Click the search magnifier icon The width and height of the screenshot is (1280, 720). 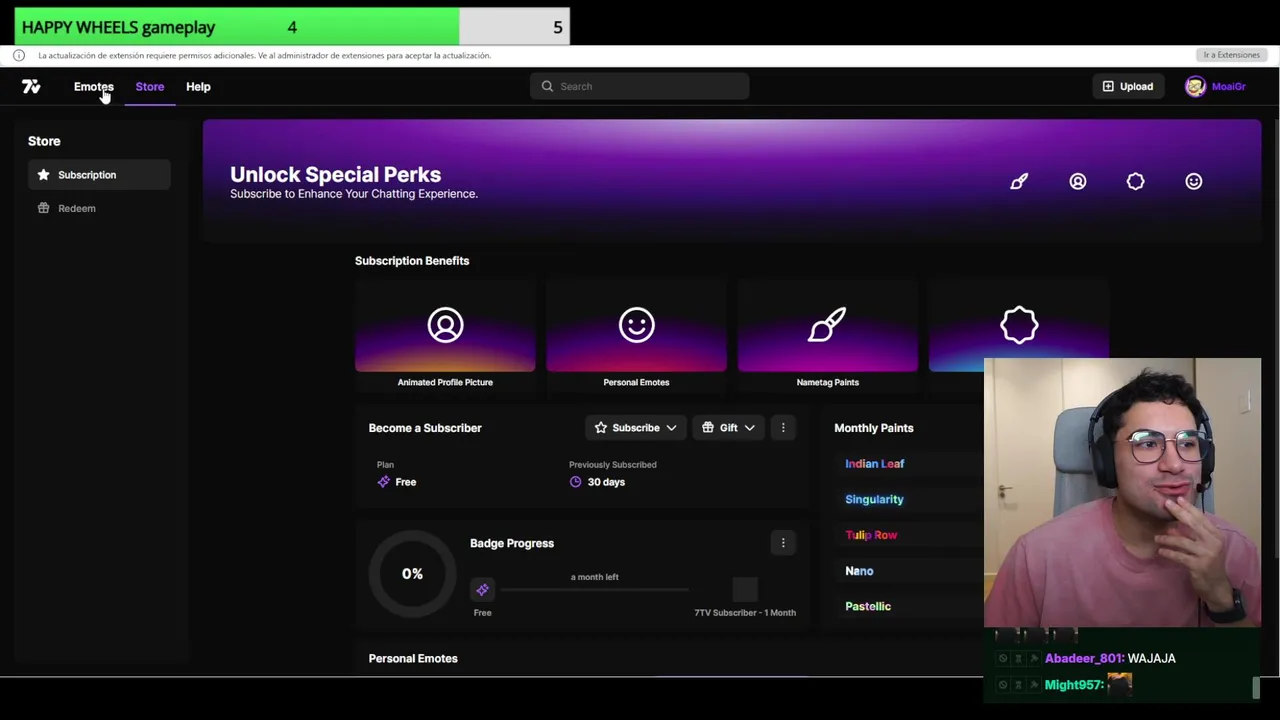point(547,86)
